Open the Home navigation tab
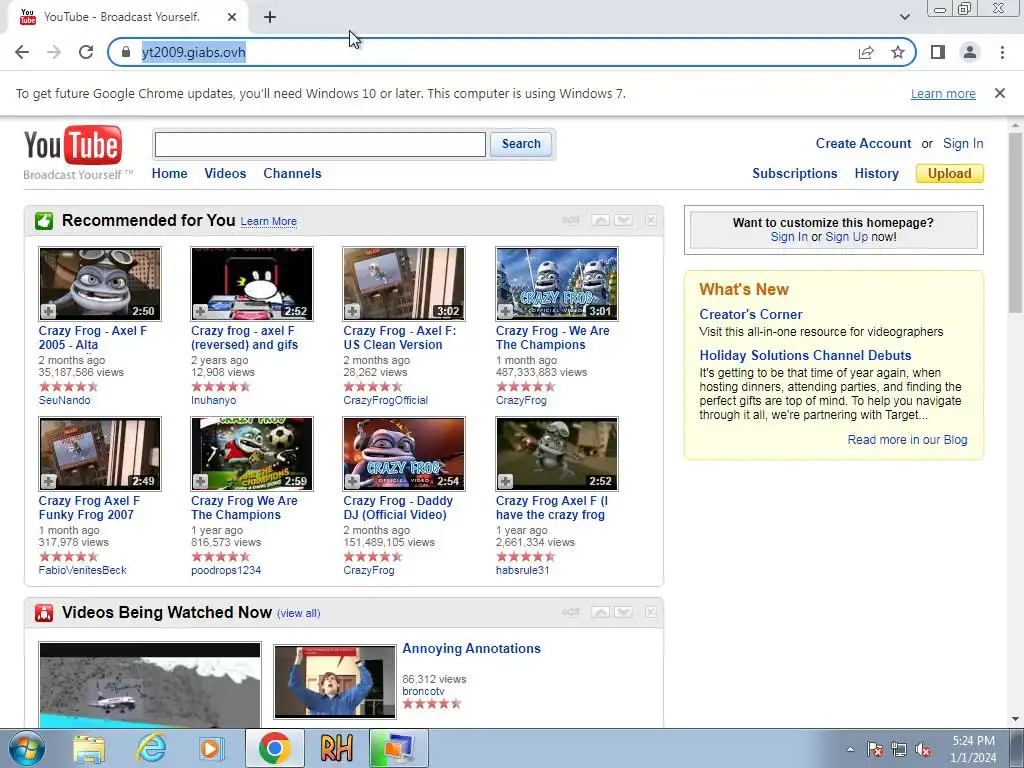The image size is (1024, 768). pyautogui.click(x=170, y=174)
